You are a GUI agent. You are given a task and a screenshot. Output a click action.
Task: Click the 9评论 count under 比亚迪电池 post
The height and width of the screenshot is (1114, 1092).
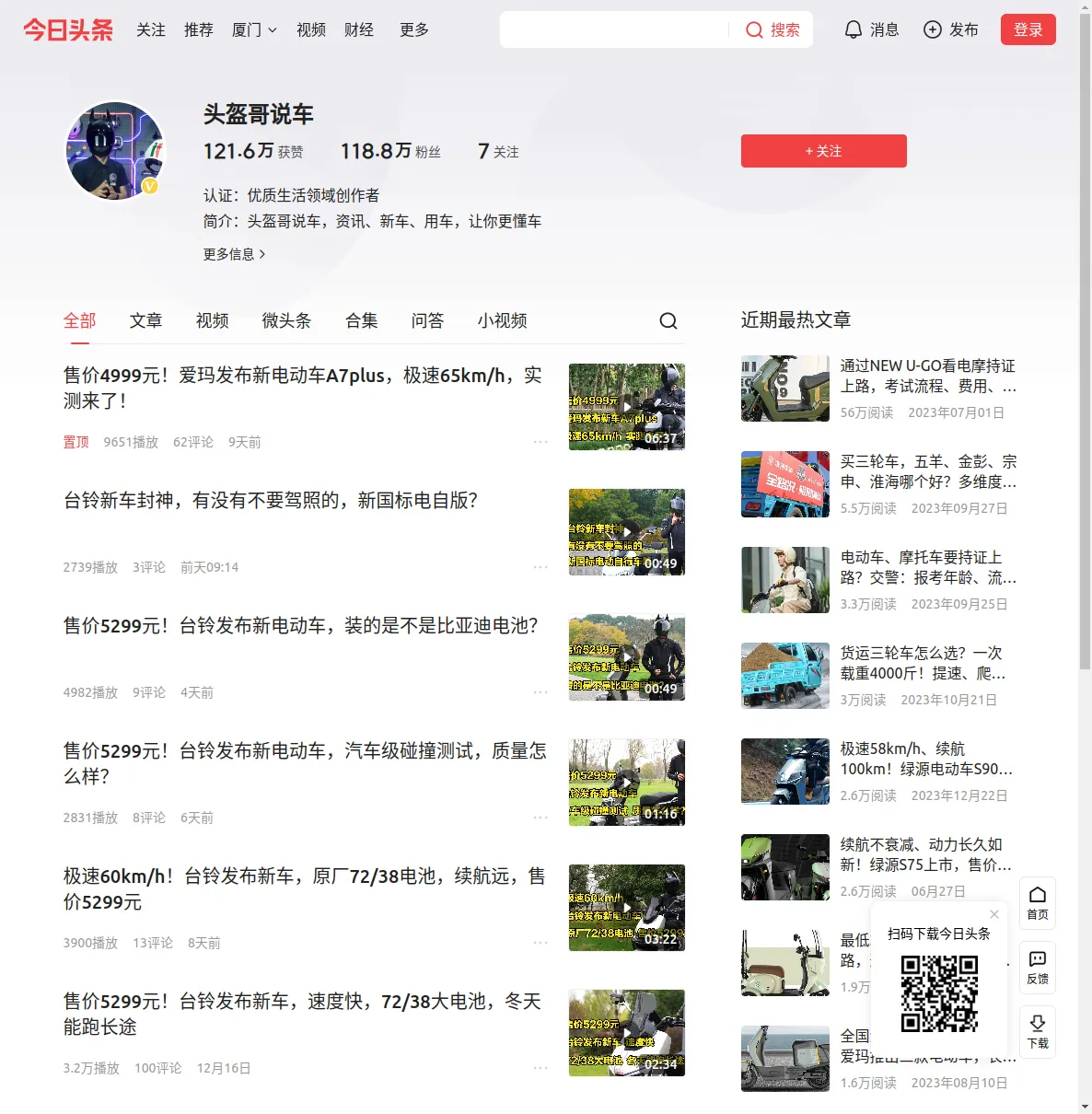[149, 692]
